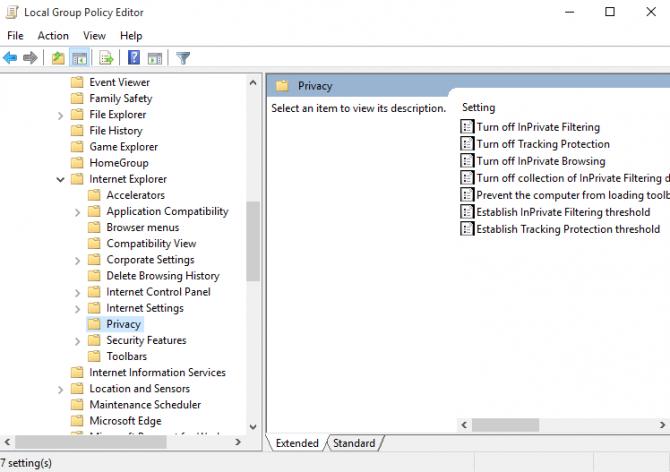The image size is (670, 472).
Task: Select Internet Information Services tree item
Action: tap(157, 372)
